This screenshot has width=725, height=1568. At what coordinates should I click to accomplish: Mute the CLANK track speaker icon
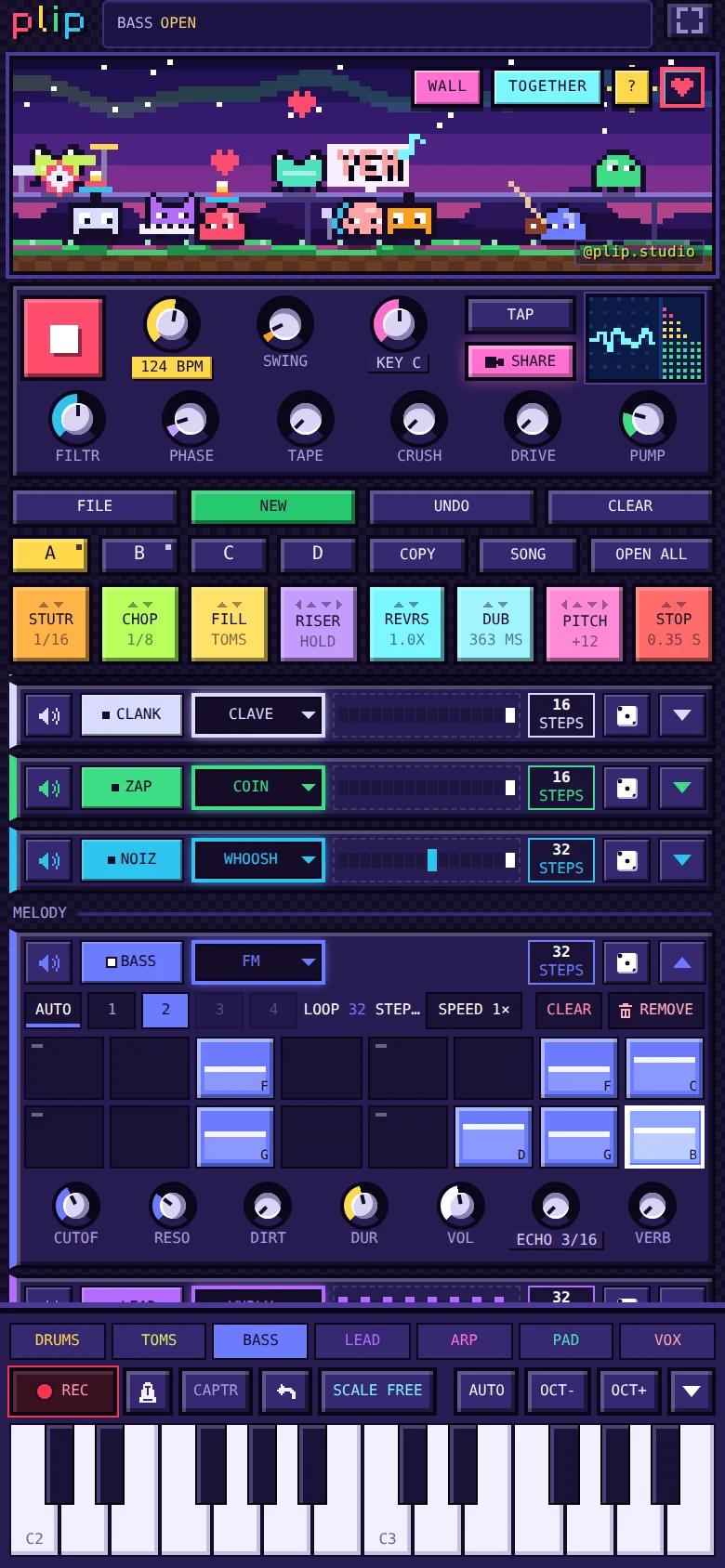coord(48,715)
